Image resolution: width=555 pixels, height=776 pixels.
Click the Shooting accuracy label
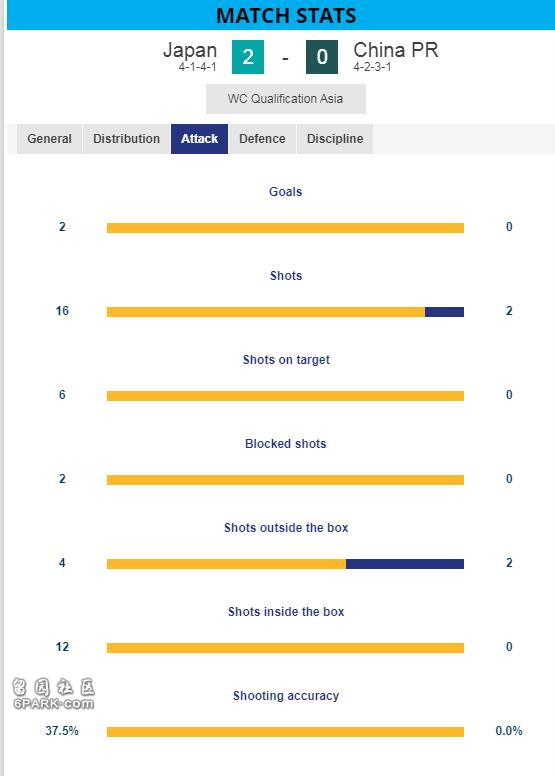pos(286,696)
